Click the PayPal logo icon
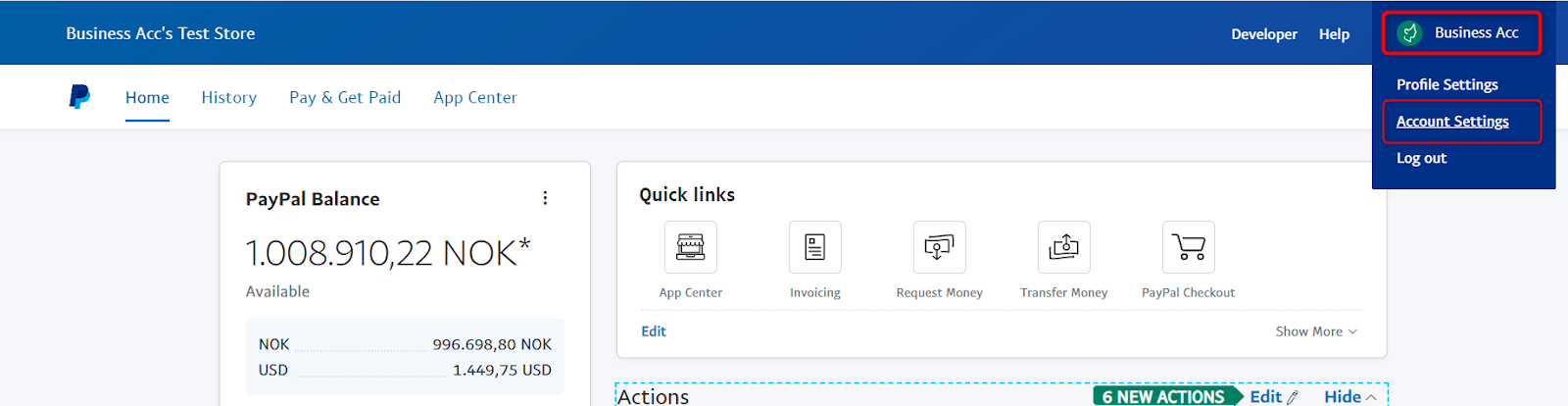Viewport: 1568px width, 406px height. (79, 96)
